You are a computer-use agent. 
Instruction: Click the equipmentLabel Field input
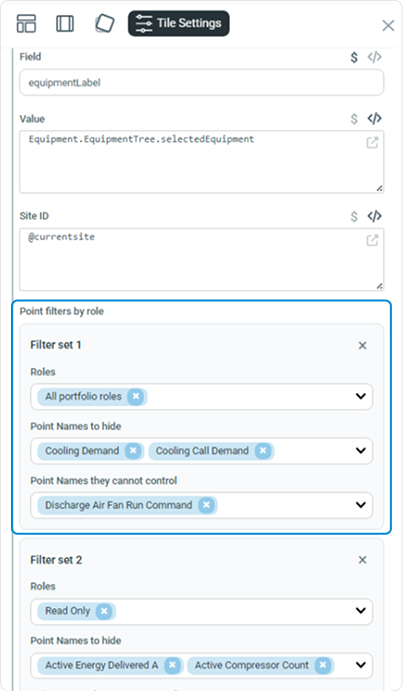[x=202, y=82]
